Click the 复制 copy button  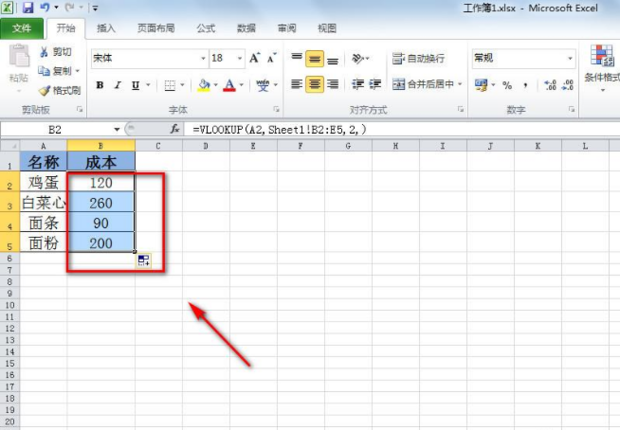pyautogui.click(x=55, y=71)
